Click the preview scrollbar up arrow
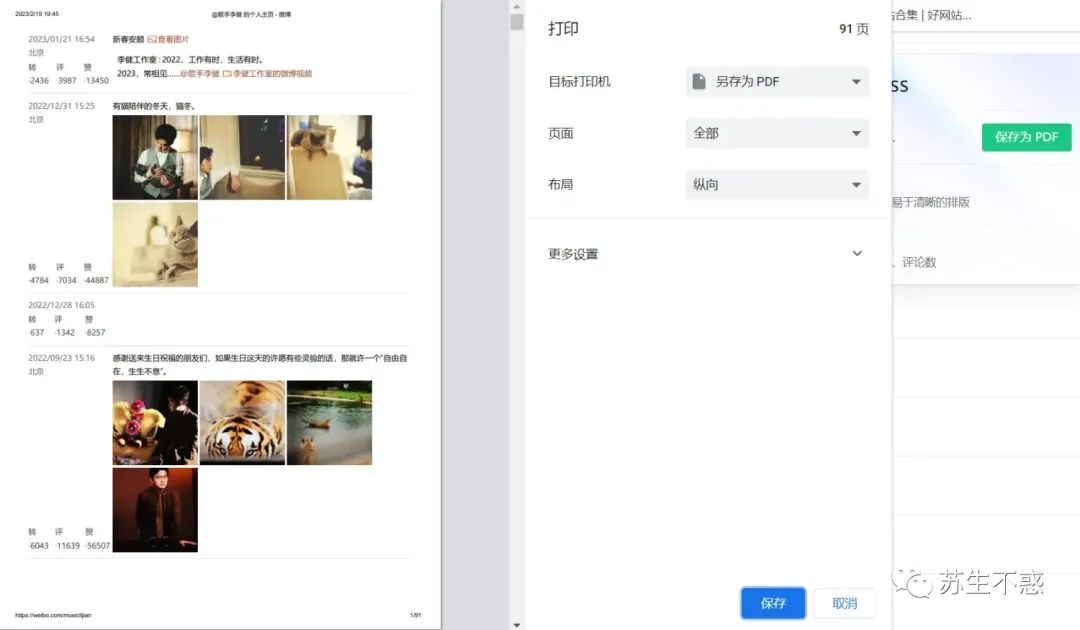The width and height of the screenshot is (1080, 630). point(517,6)
